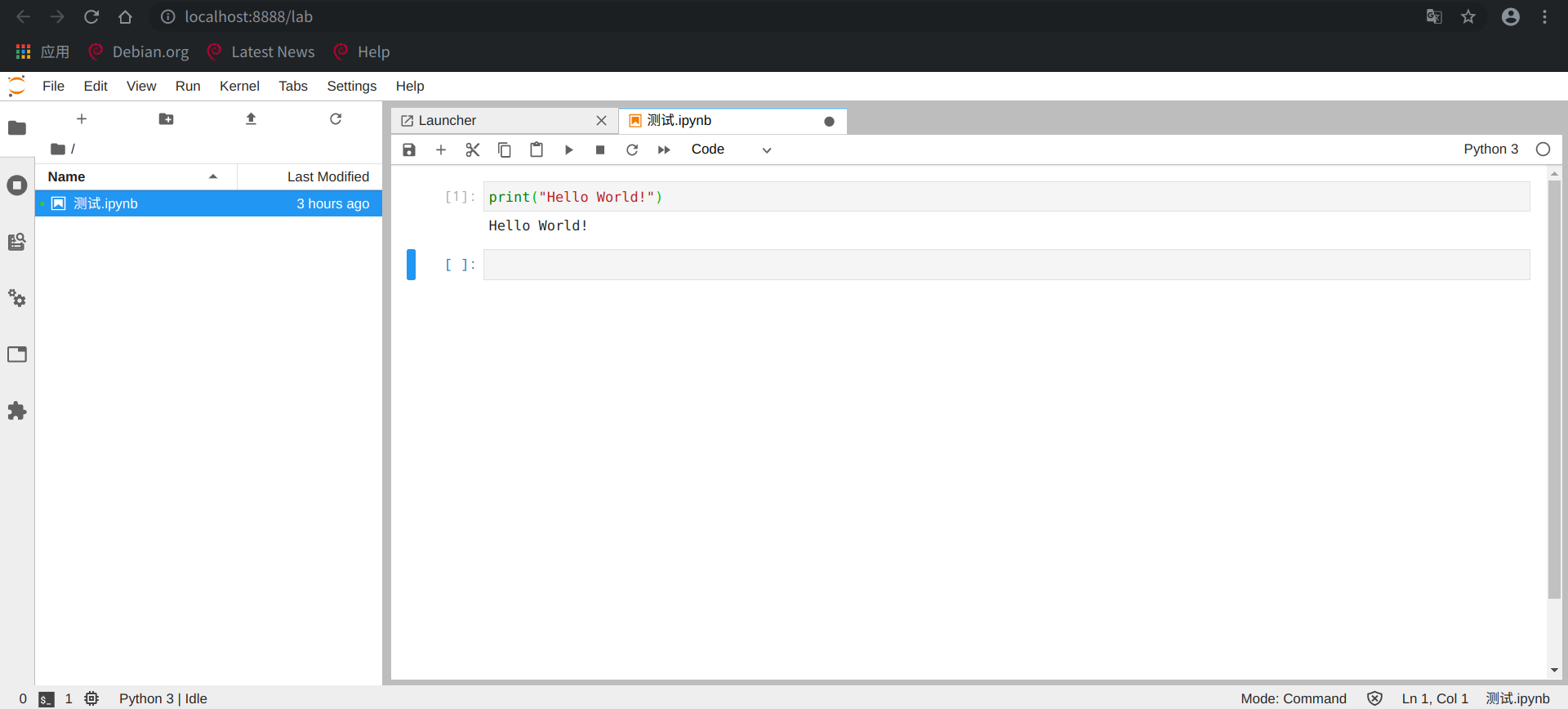Copy the selected cells
This screenshot has height=709, width=1568.
pos(505,149)
